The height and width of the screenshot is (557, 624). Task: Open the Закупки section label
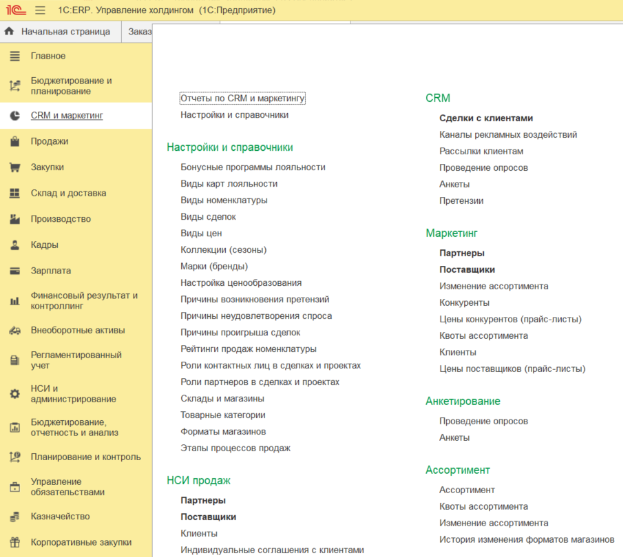pos(47,167)
